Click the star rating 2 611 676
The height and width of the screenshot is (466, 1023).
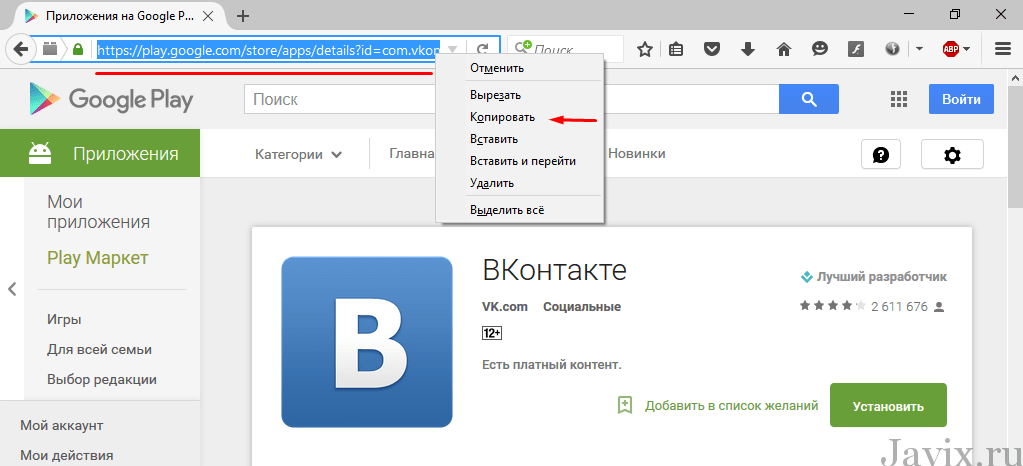[873, 306]
